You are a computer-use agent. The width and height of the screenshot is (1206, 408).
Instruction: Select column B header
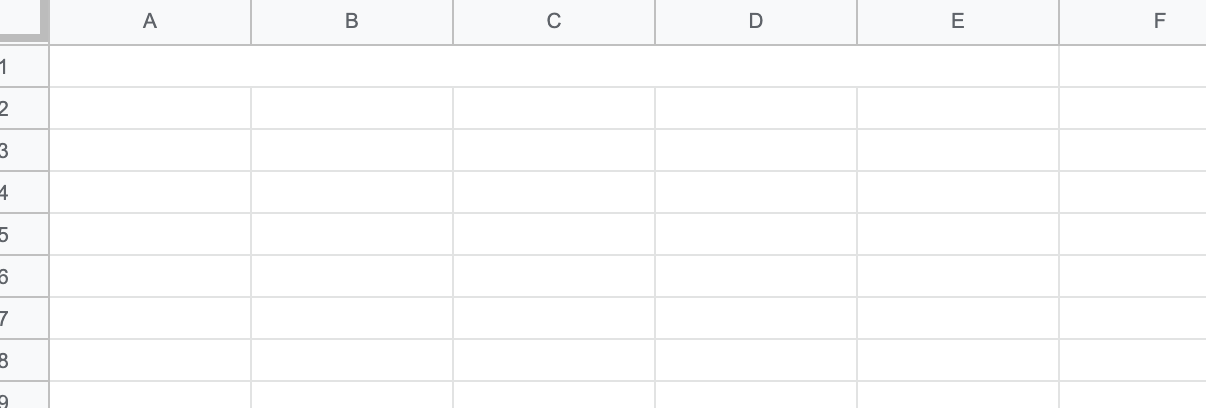[x=352, y=21]
